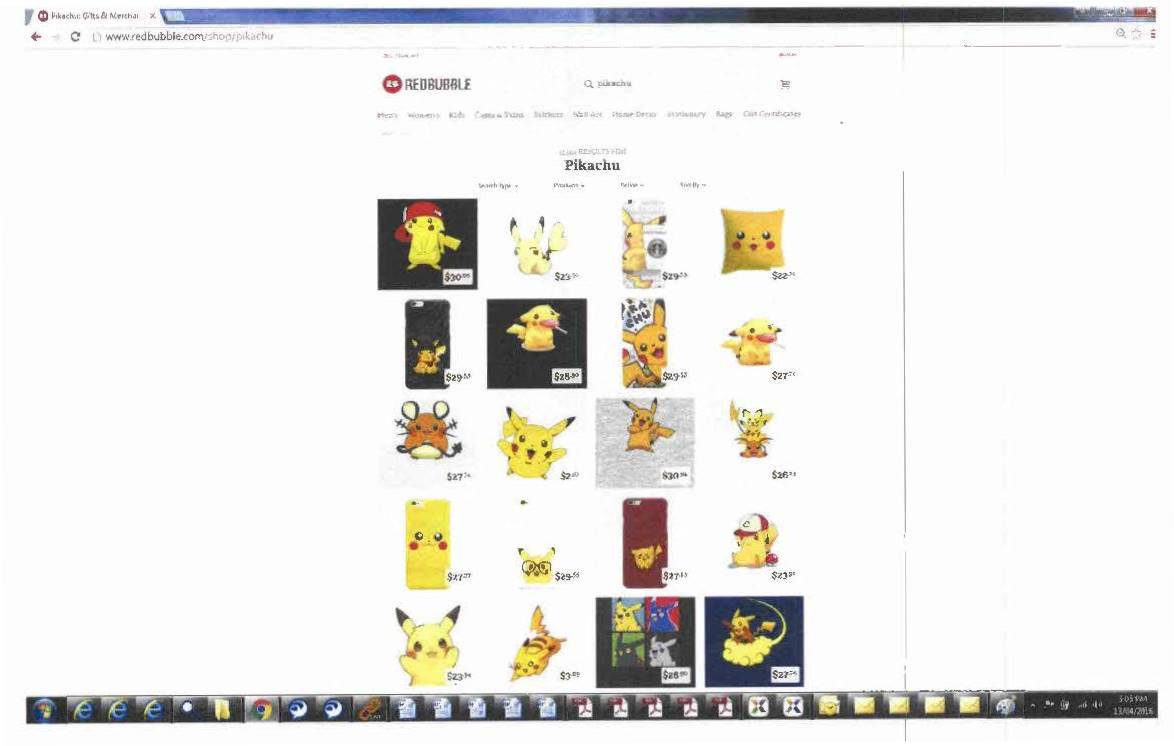The width and height of the screenshot is (1174, 746).
Task: Open the four-panel pop-art Pikachu tee
Action: pos(645,642)
